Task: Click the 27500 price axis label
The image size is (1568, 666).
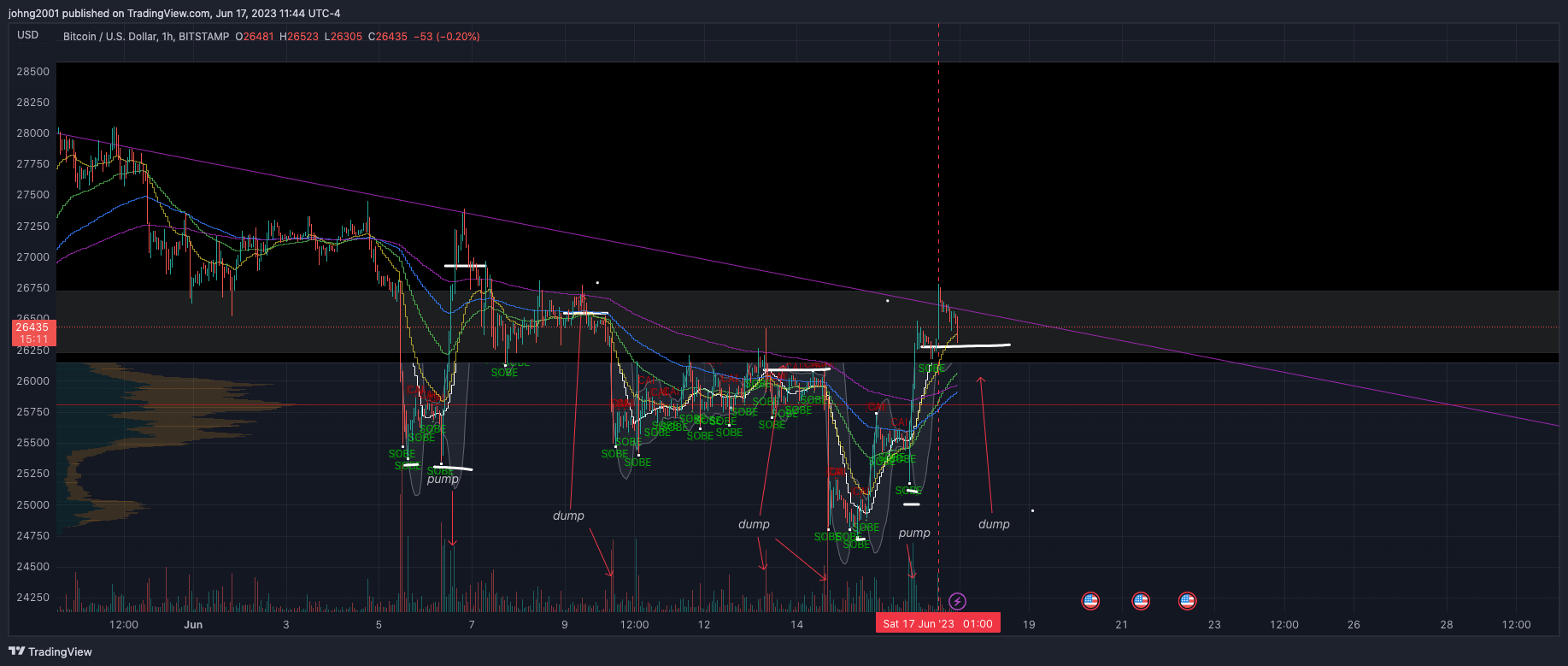Action: click(33, 195)
